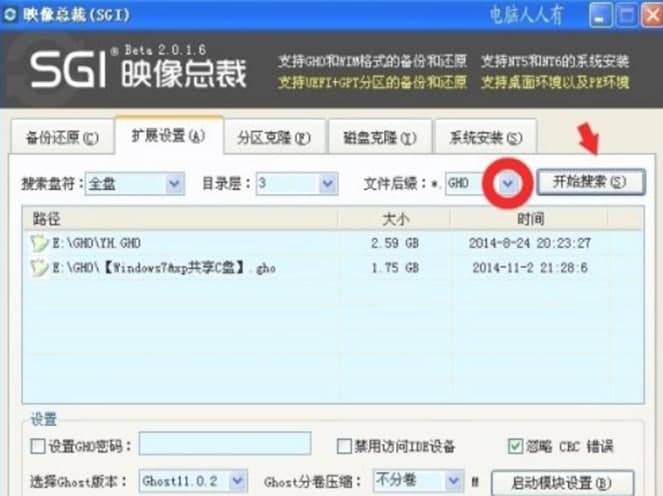
Task: Click the 2014-11-2 21:28:6 time cell
Action: coord(530,268)
